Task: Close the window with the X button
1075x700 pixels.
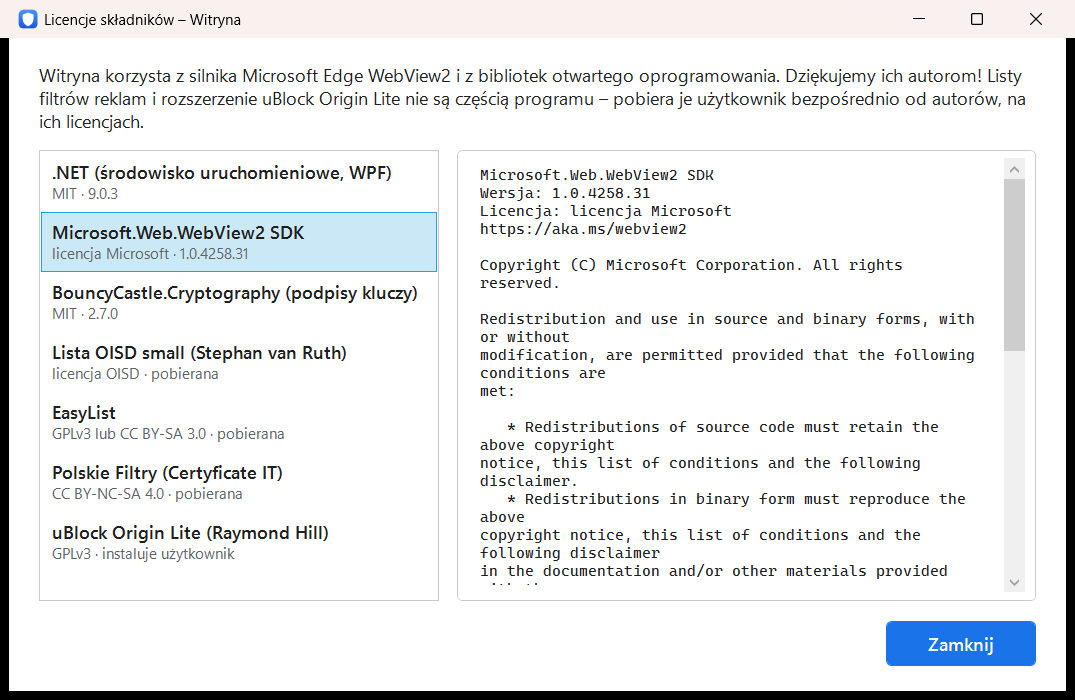Action: 1036,19
